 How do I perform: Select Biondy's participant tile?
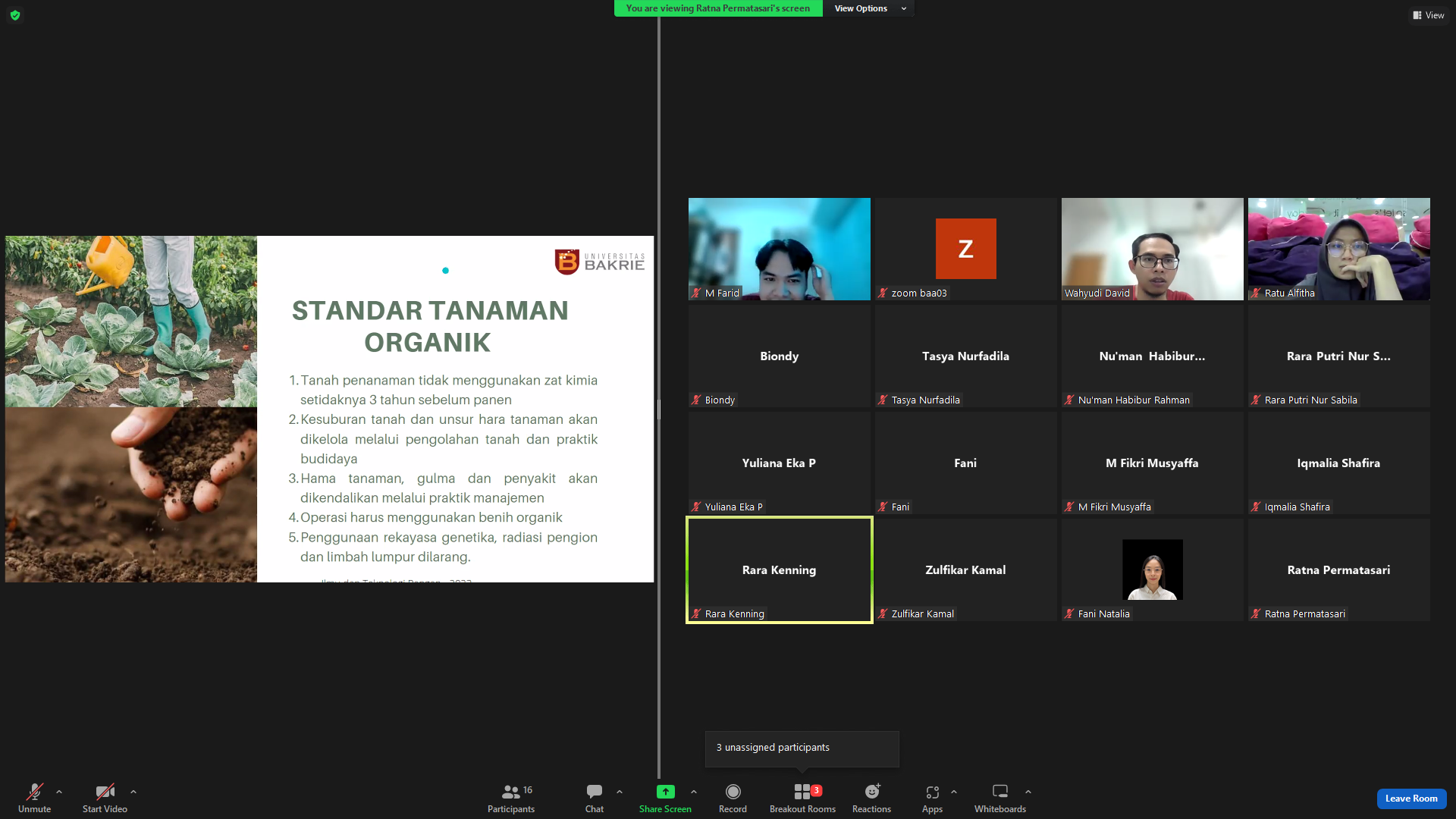point(780,356)
